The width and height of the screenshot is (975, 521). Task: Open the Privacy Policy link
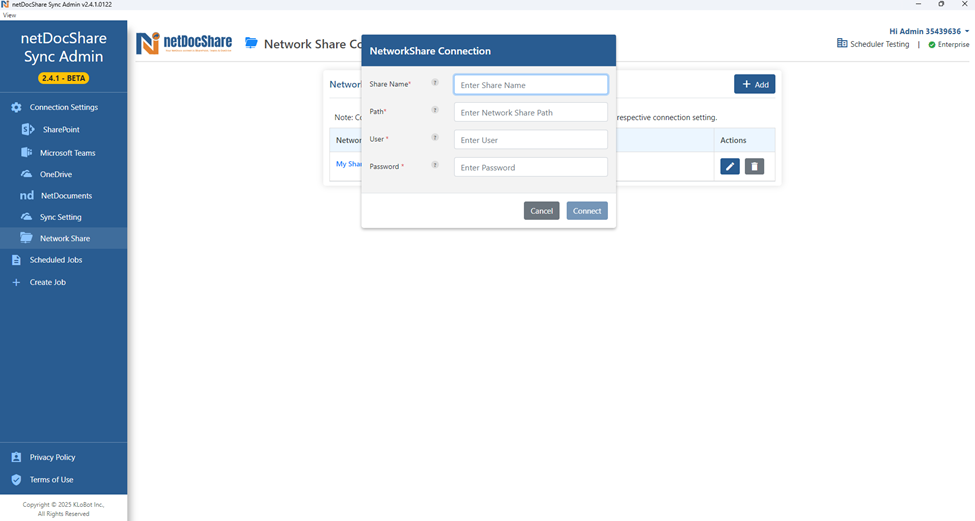pos(52,457)
